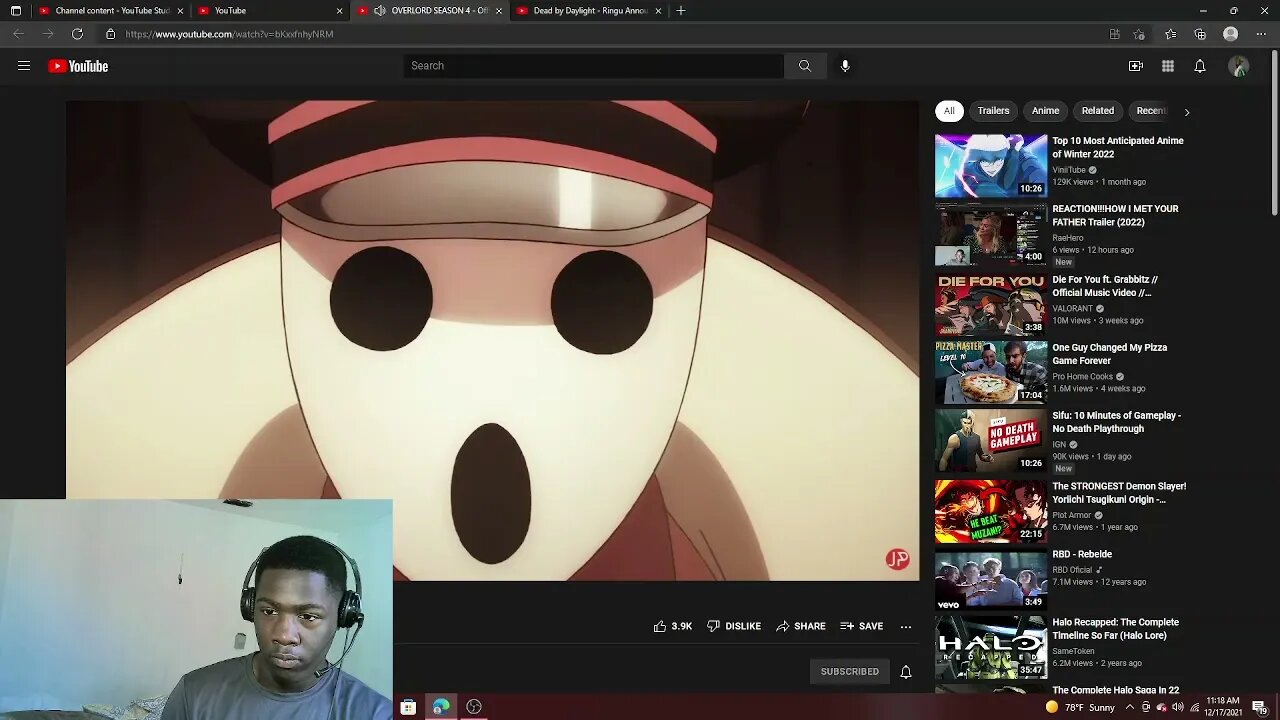Open the more actions ellipsis menu
The image size is (1280, 720).
click(x=906, y=626)
